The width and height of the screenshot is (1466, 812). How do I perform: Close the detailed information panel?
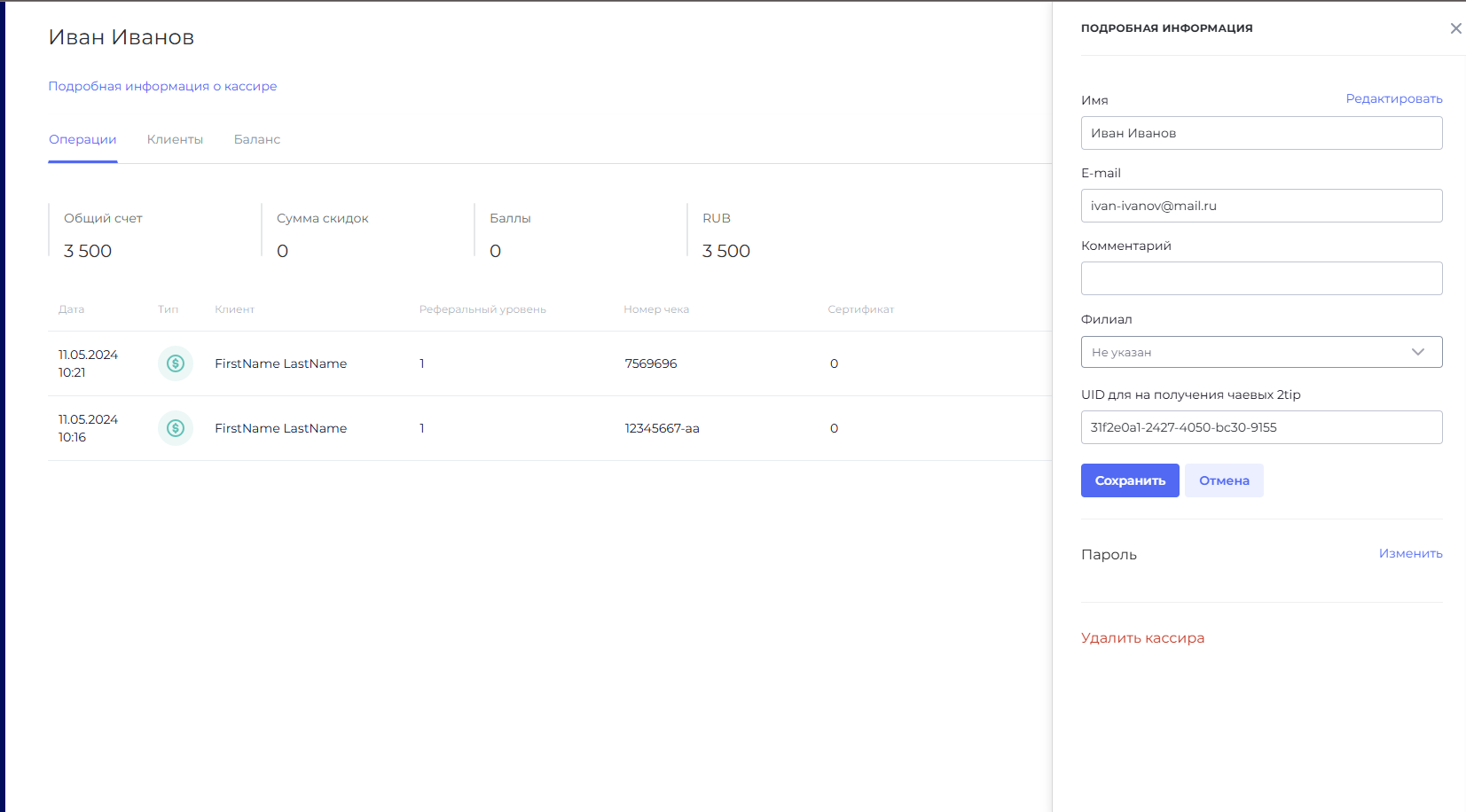pyautogui.click(x=1455, y=28)
